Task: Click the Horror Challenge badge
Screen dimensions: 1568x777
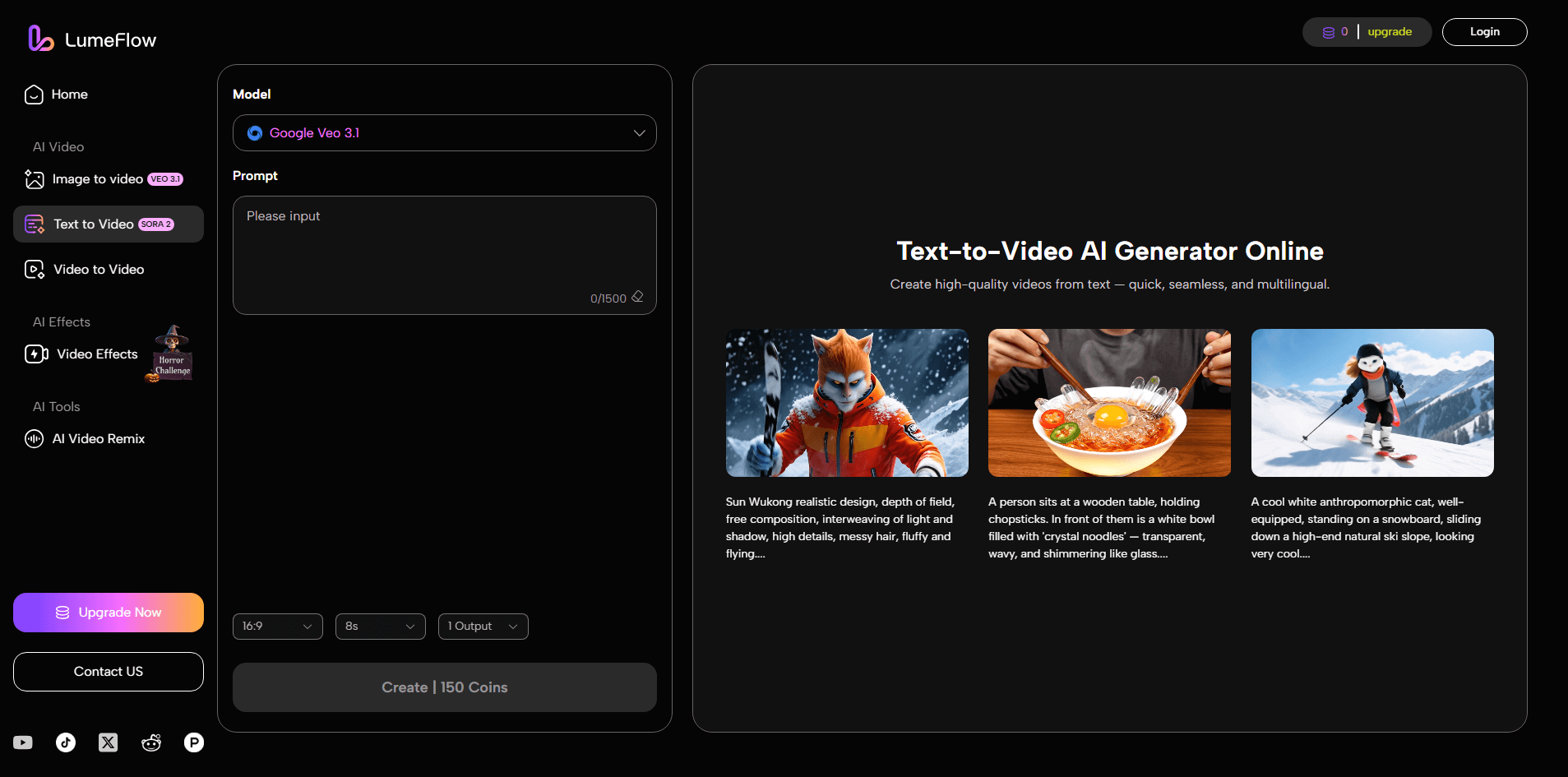Action: point(170,354)
